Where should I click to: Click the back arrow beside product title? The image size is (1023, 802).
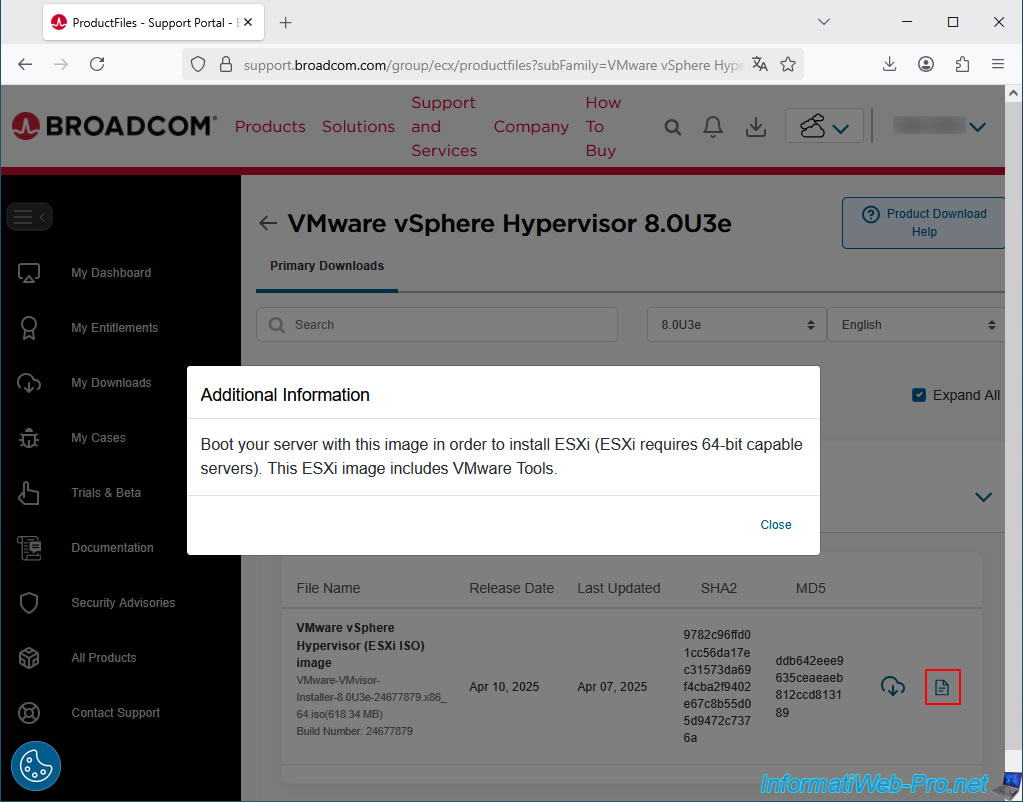[267, 223]
